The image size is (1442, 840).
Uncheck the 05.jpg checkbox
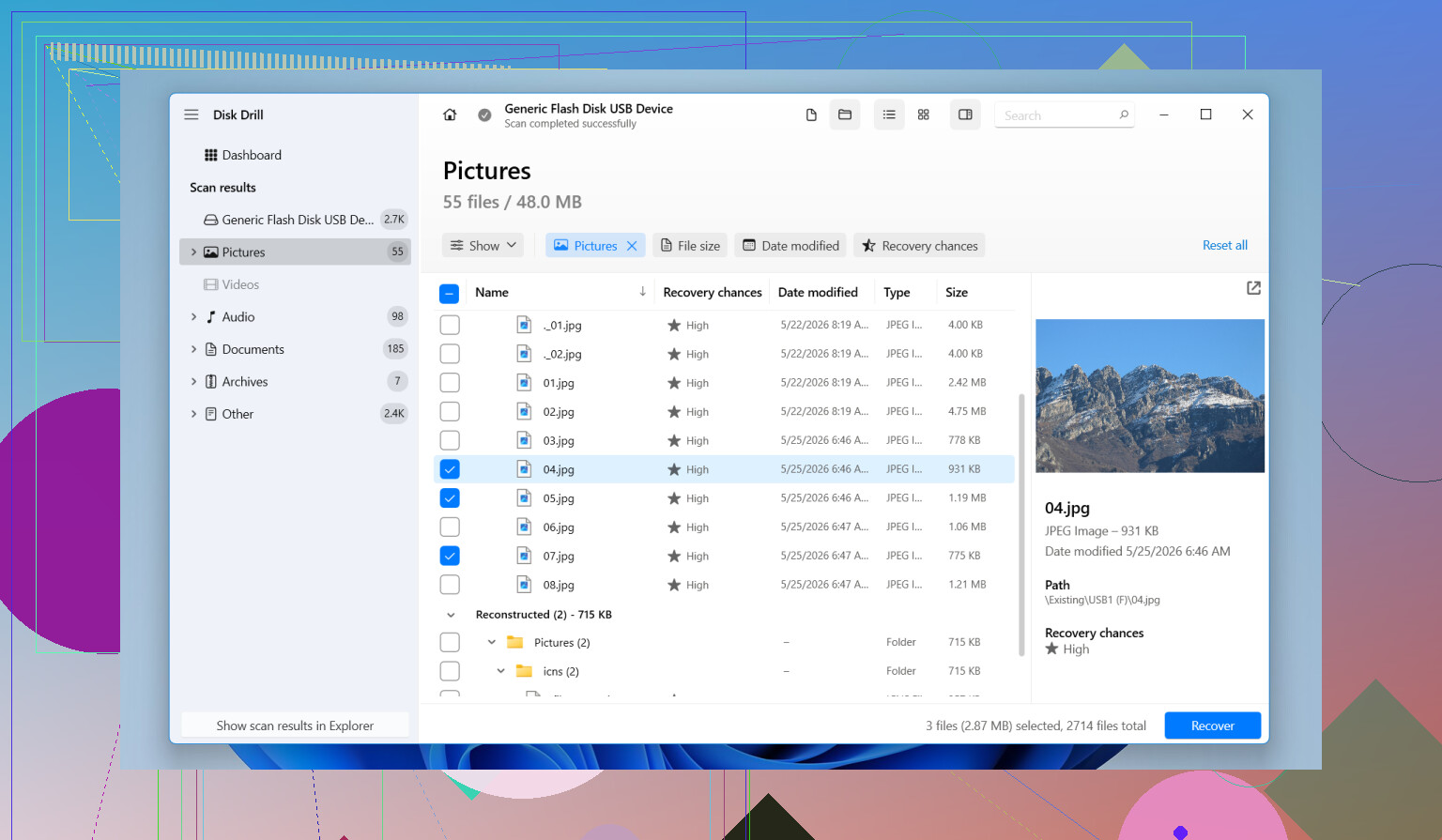pos(450,498)
